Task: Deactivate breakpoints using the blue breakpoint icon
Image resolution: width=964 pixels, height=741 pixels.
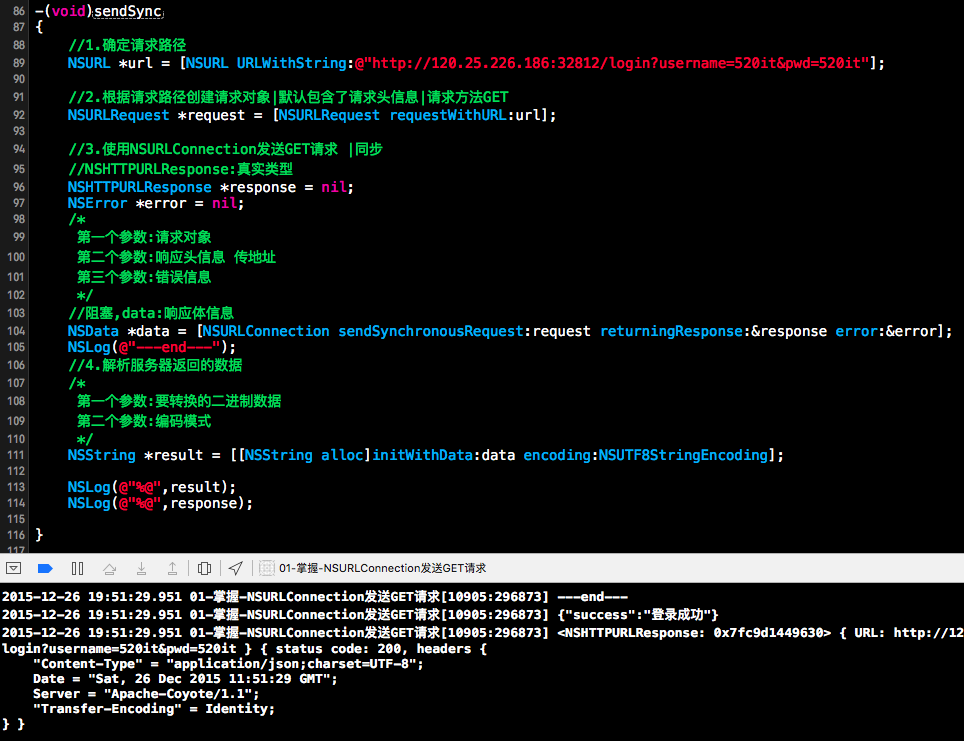Action: point(45,568)
